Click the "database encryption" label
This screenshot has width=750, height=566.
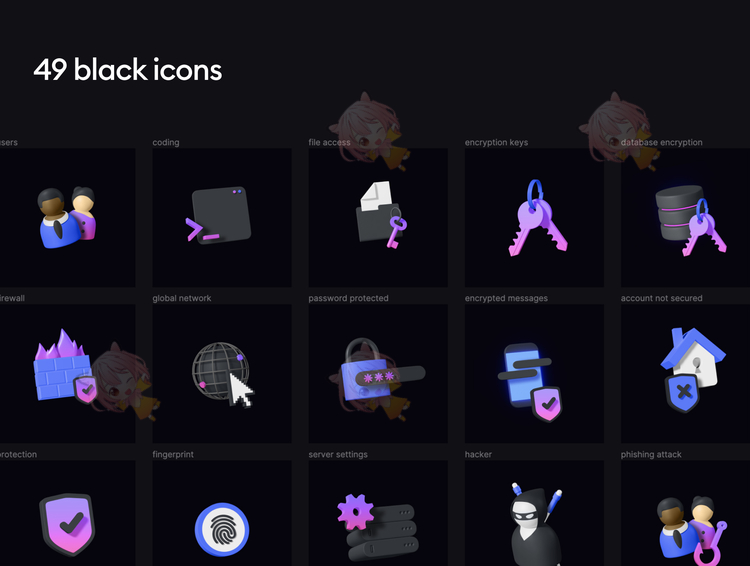coord(662,142)
